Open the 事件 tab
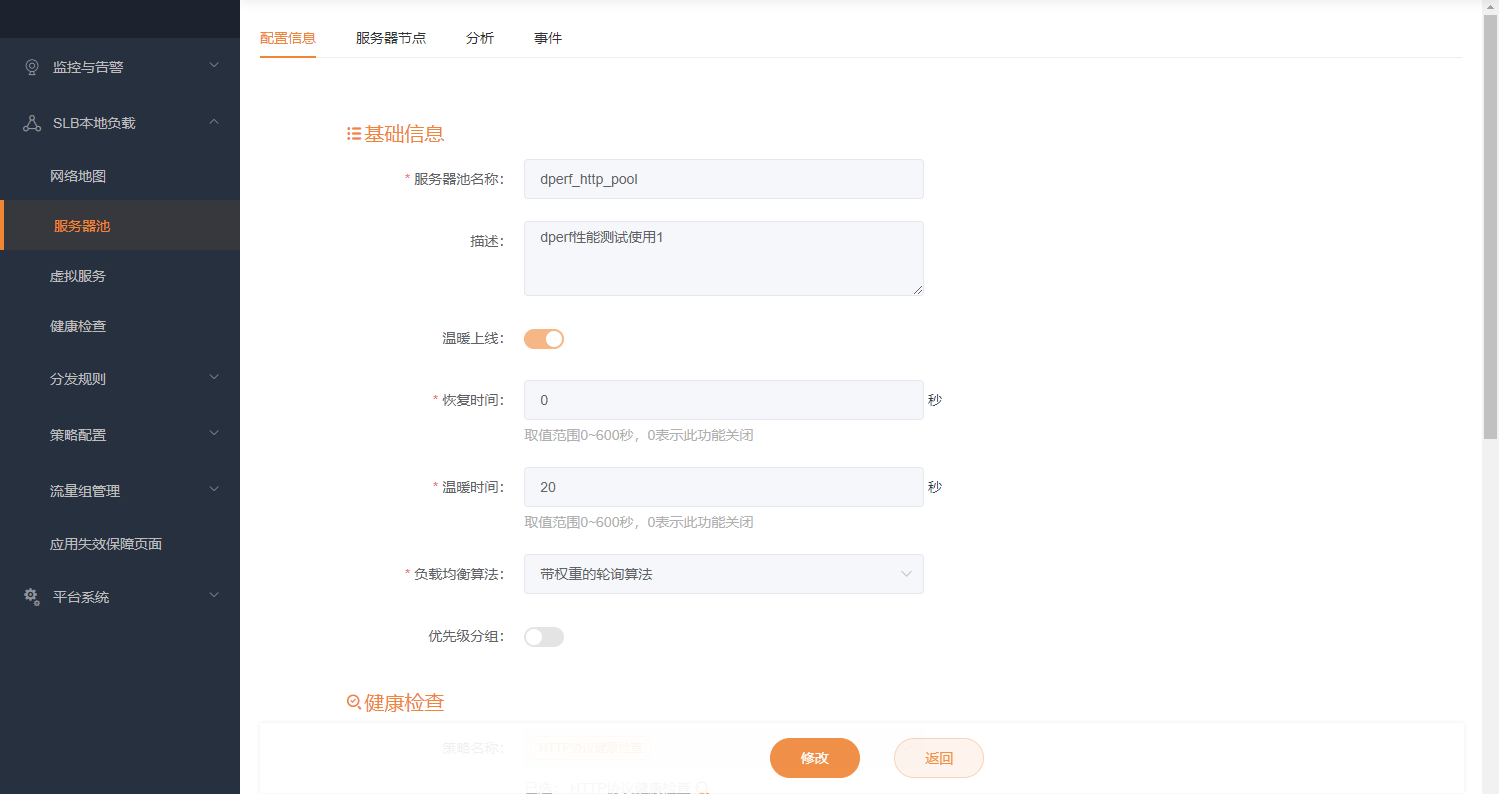The height and width of the screenshot is (794, 1499). coord(548,37)
